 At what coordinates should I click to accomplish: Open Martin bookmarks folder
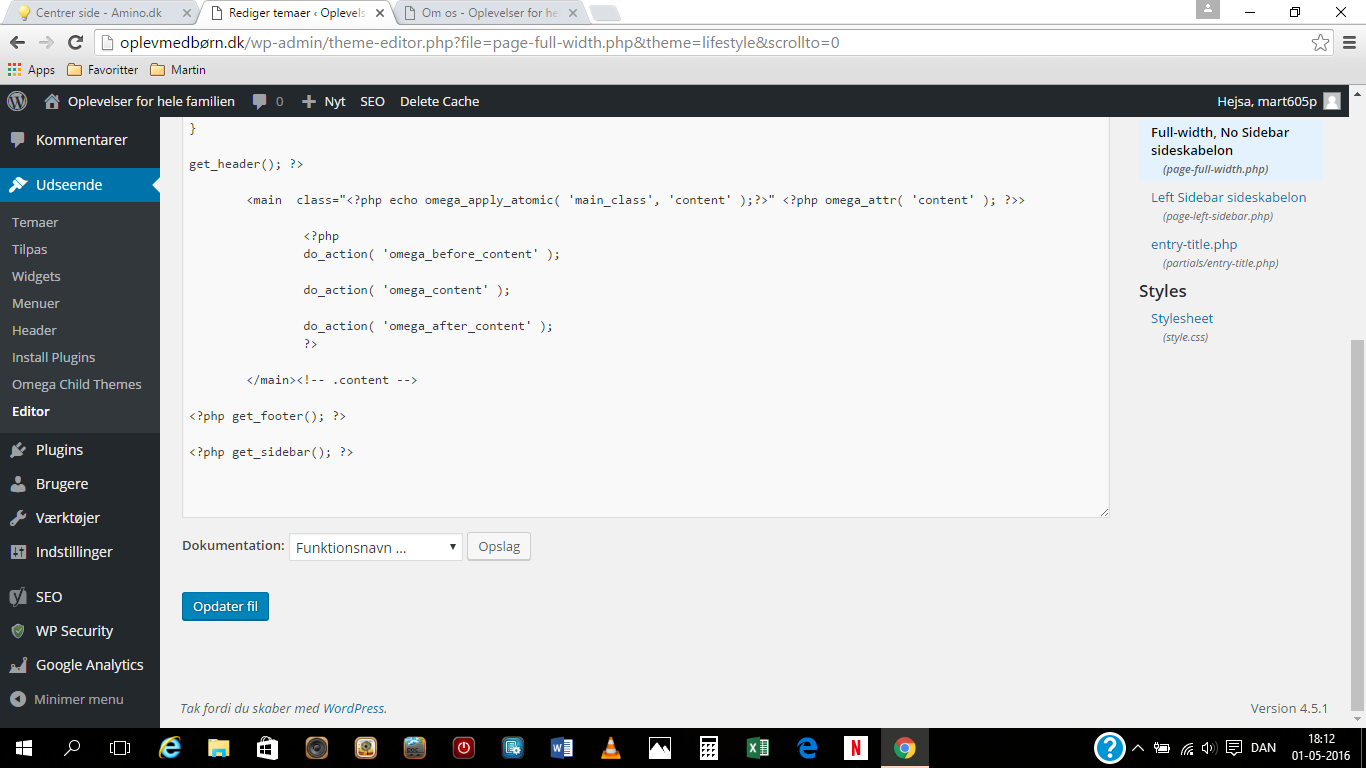pos(178,70)
